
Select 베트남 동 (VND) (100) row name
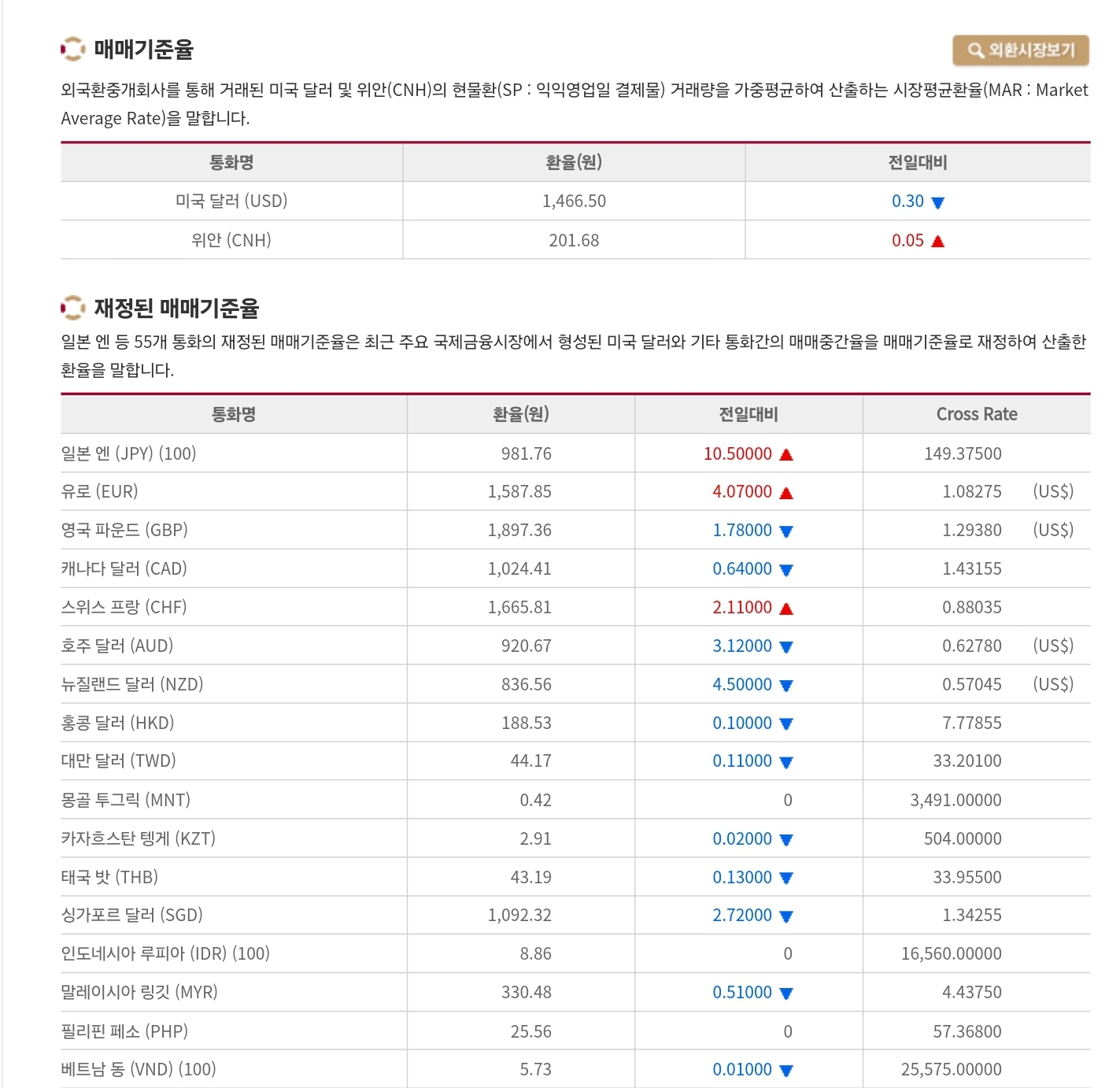coord(139,1069)
